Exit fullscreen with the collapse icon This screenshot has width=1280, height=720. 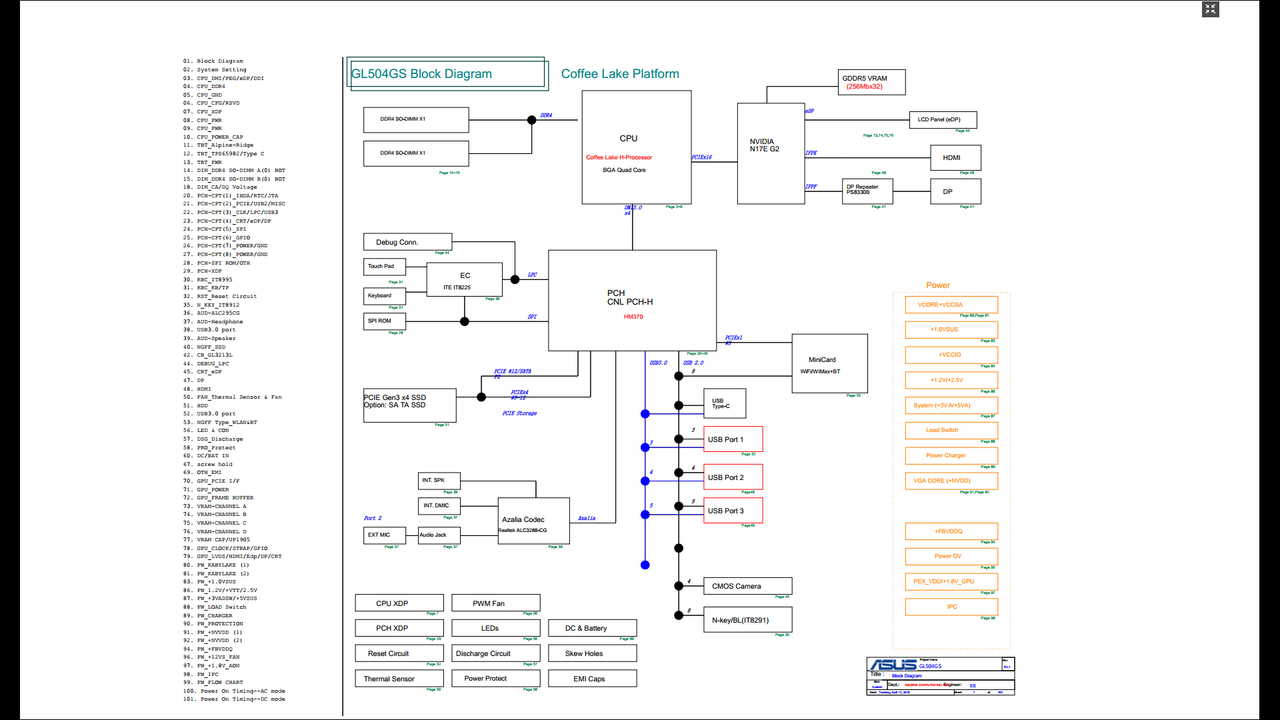(x=1210, y=9)
